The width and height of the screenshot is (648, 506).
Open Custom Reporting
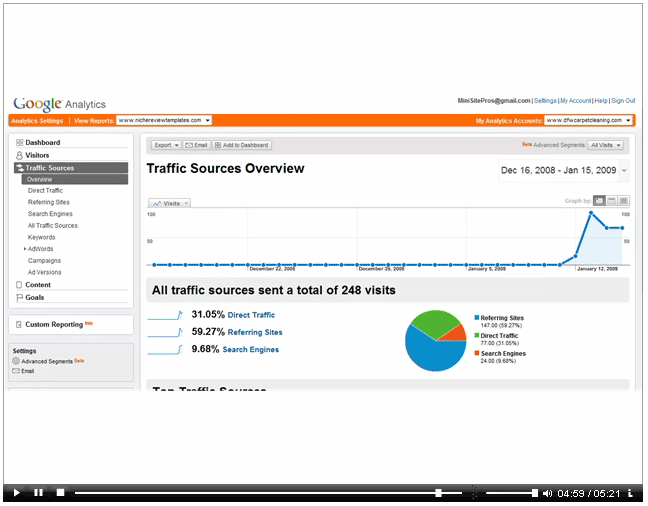click(54, 325)
